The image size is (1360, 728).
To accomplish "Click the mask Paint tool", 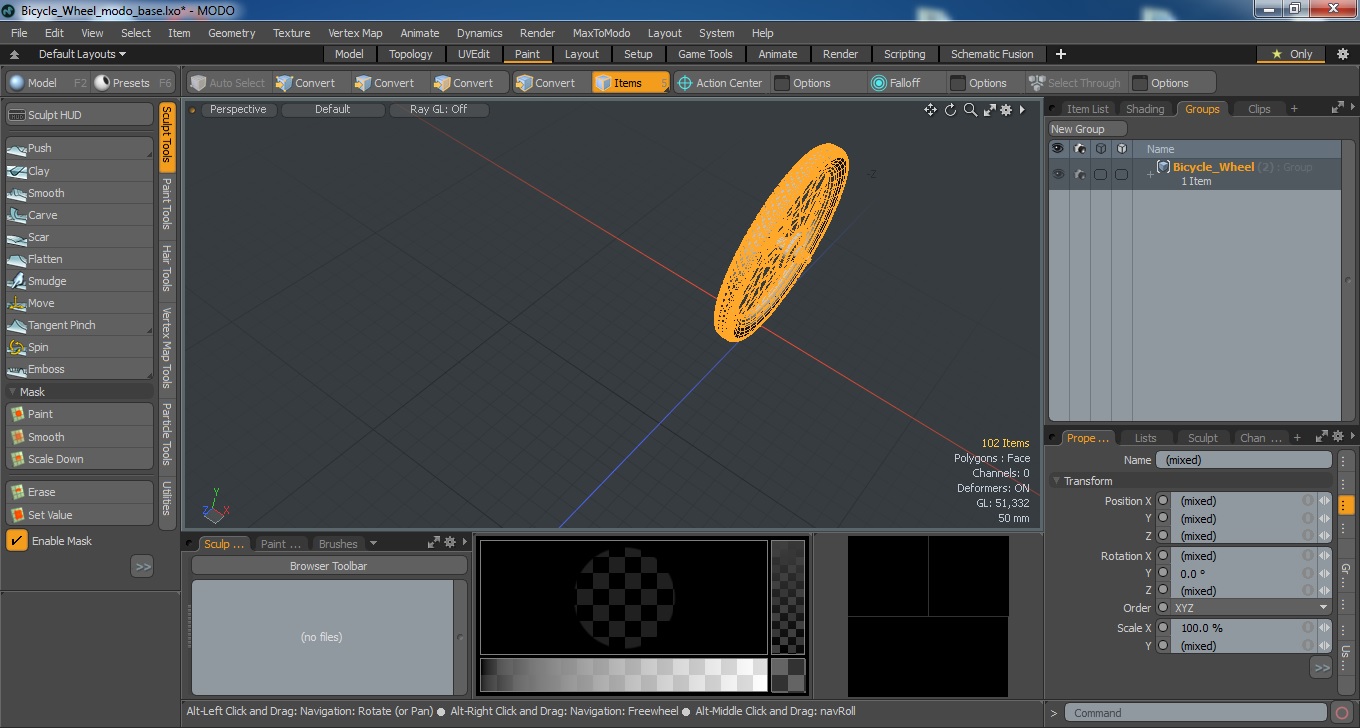I will click(x=80, y=414).
